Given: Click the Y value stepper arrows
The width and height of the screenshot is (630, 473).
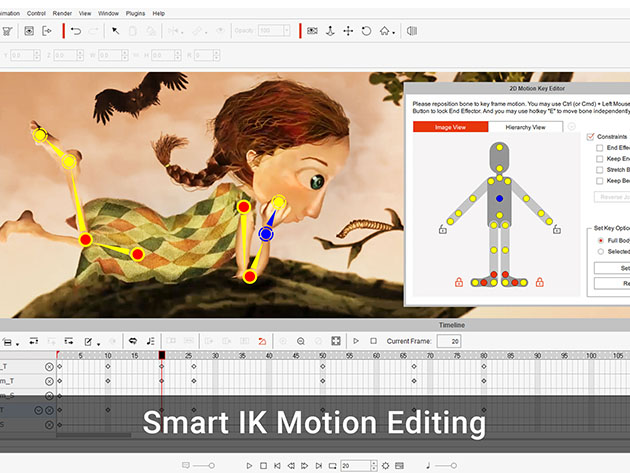Looking at the screenshot, I should point(37,55).
